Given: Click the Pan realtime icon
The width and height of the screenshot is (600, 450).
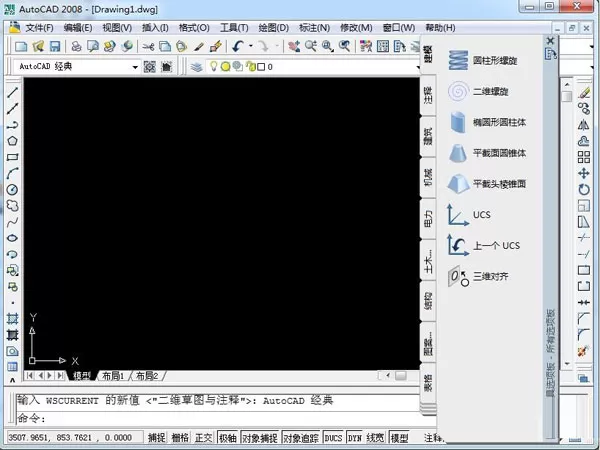Looking at the screenshot, I should pos(294,46).
